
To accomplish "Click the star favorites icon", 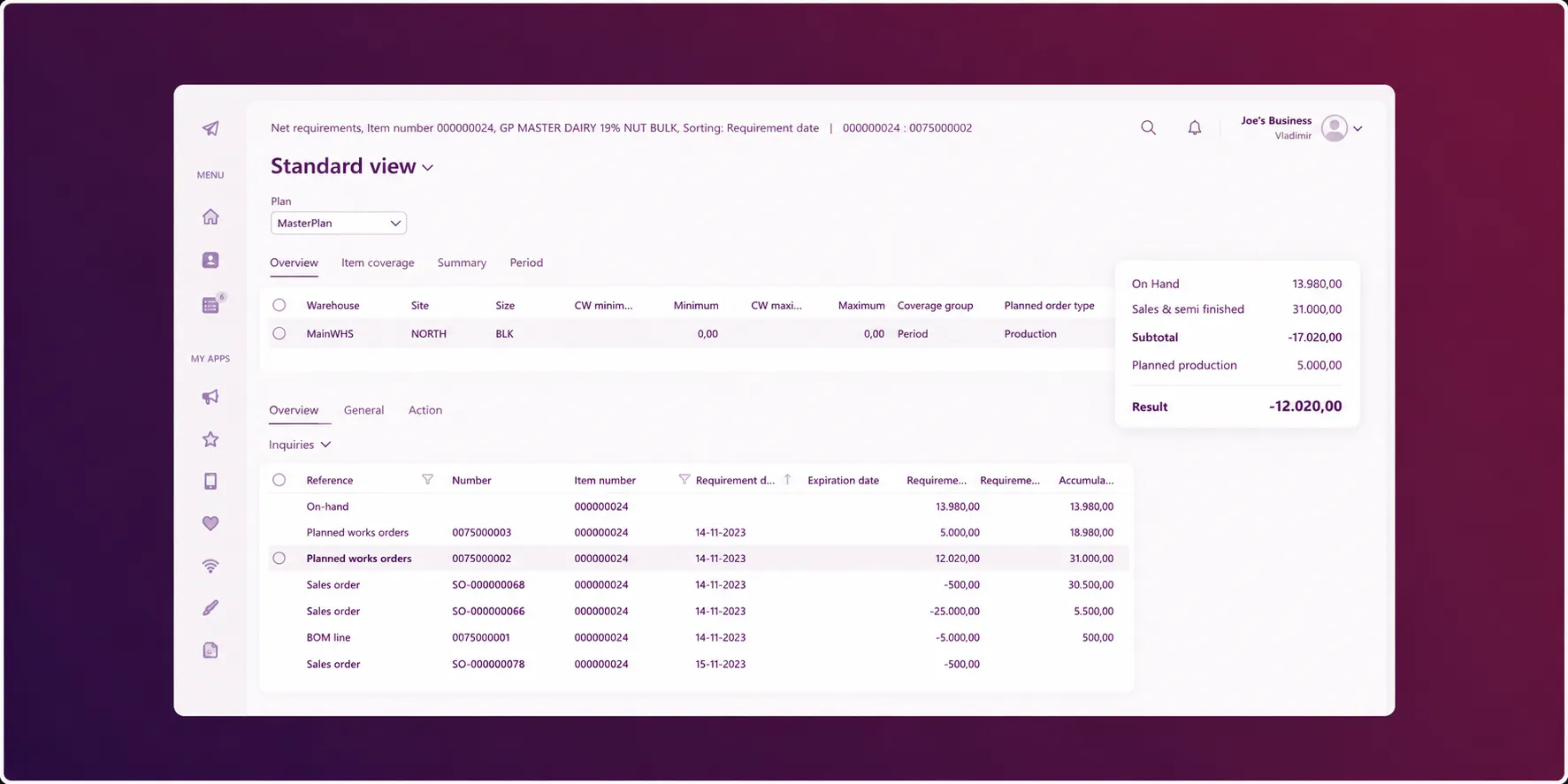I will pyautogui.click(x=210, y=439).
